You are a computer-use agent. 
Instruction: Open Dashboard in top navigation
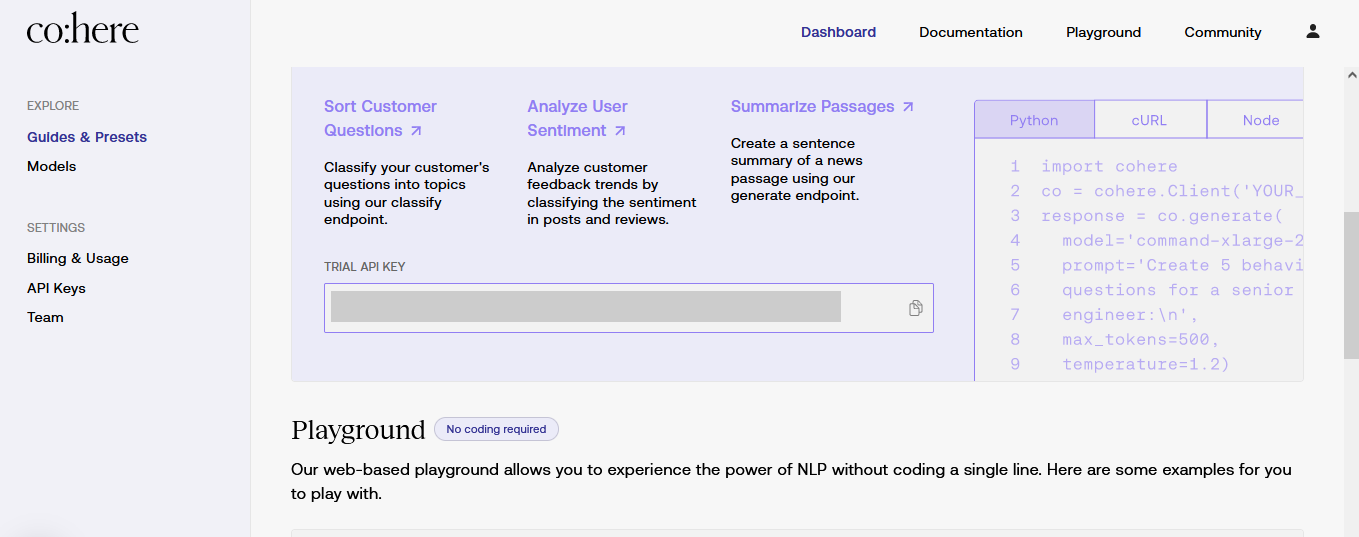(838, 32)
